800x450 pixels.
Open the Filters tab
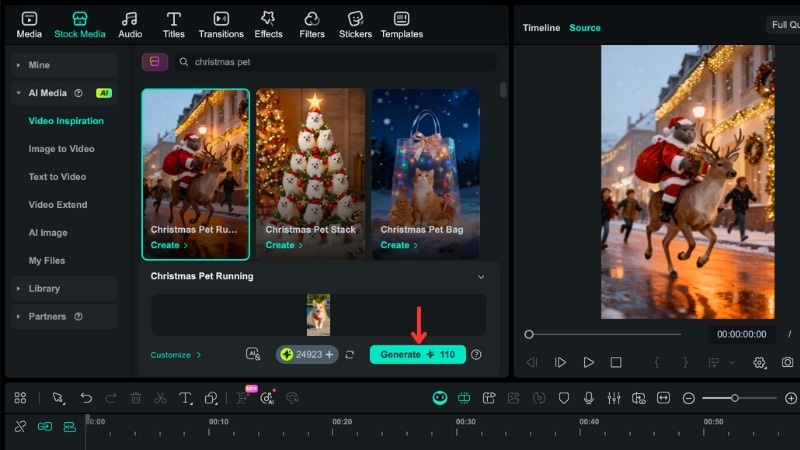(x=312, y=25)
